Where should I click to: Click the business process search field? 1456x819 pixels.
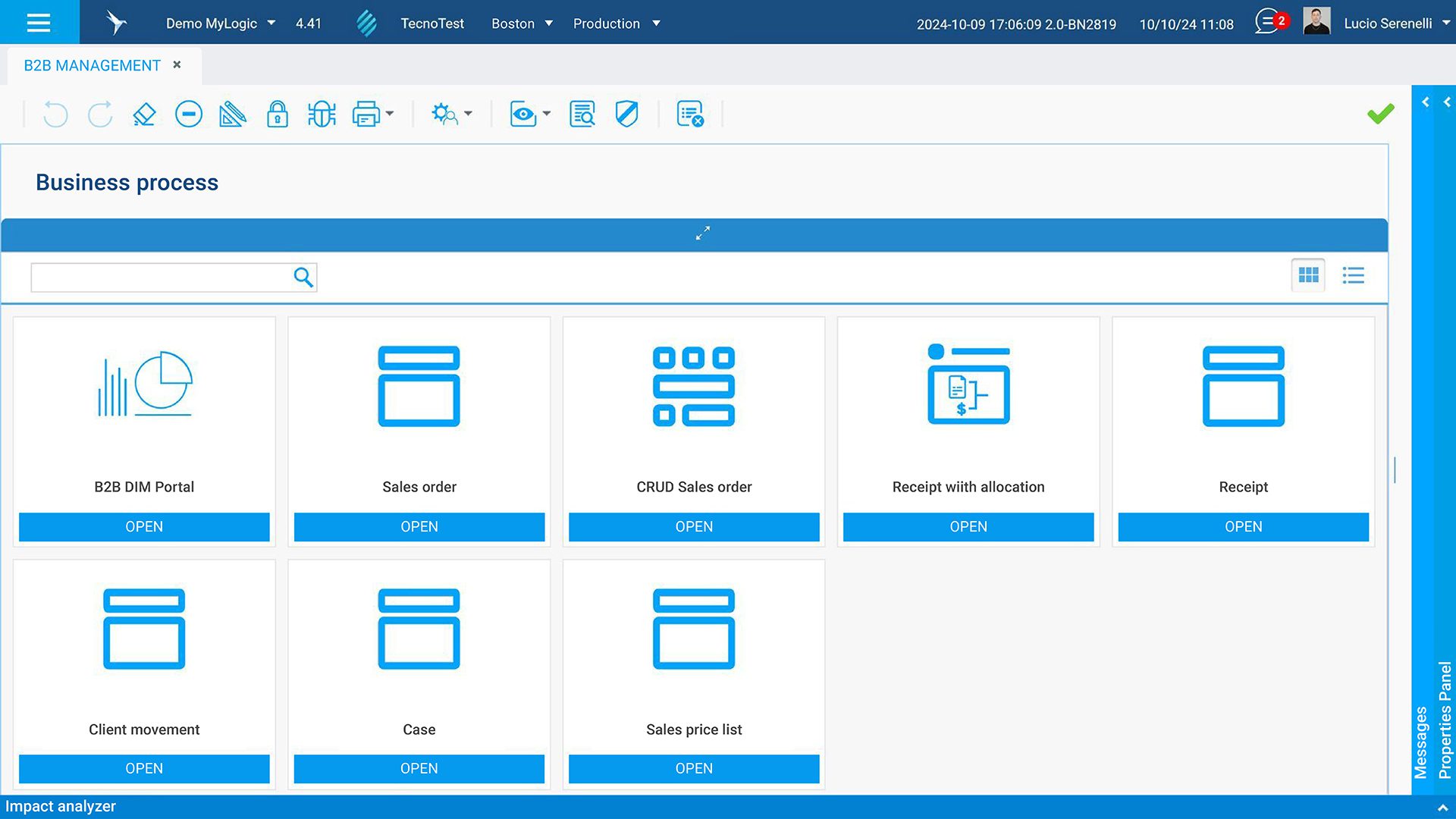pyautogui.click(x=161, y=278)
